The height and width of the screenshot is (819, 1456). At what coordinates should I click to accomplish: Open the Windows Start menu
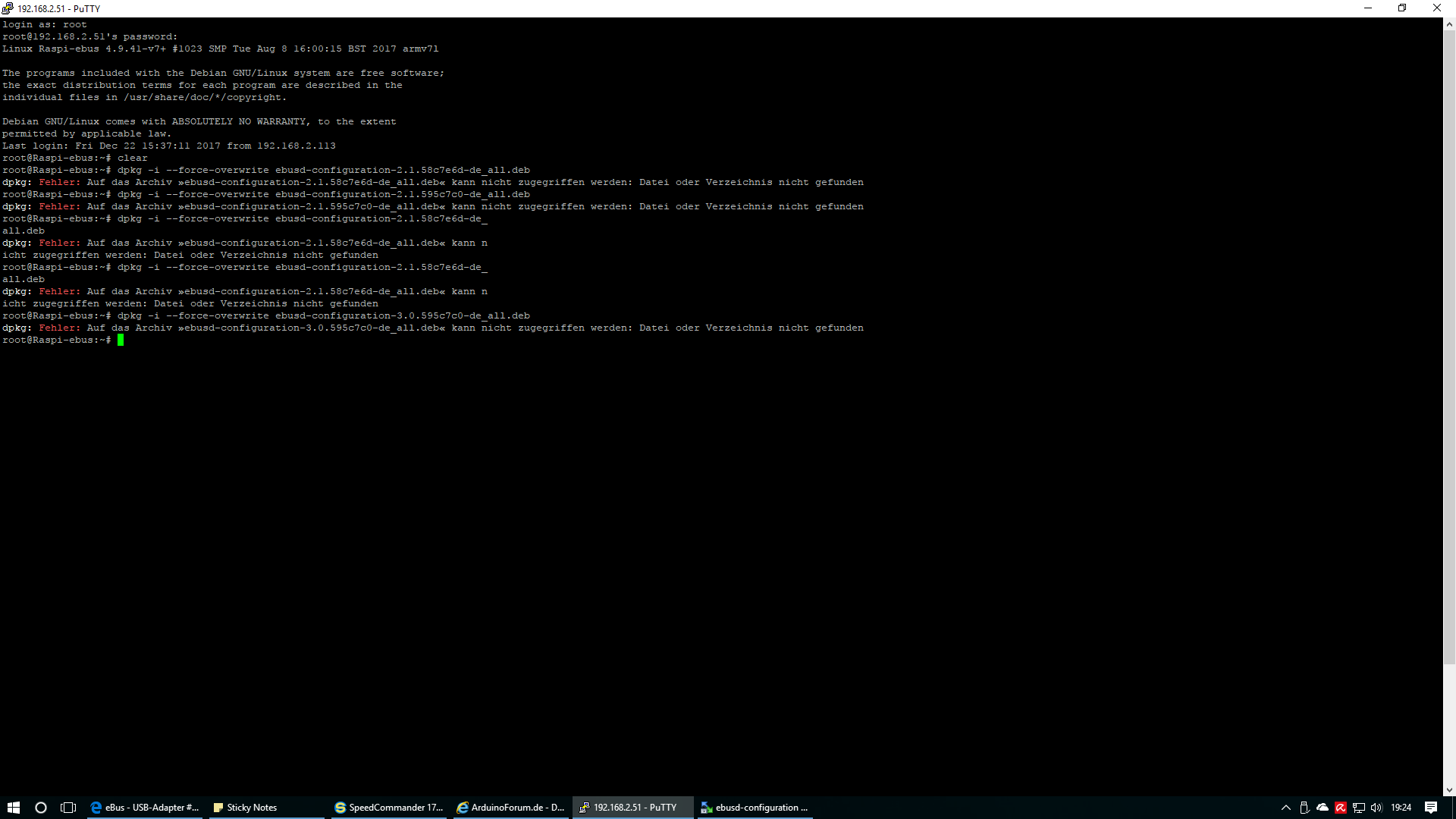pos(14,808)
